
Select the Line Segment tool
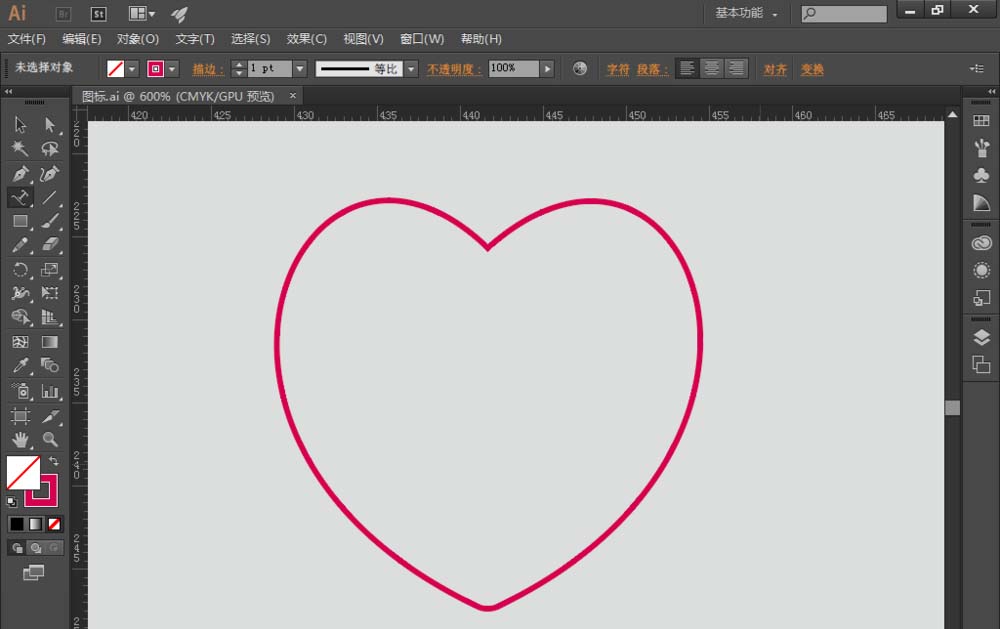[x=50, y=197]
